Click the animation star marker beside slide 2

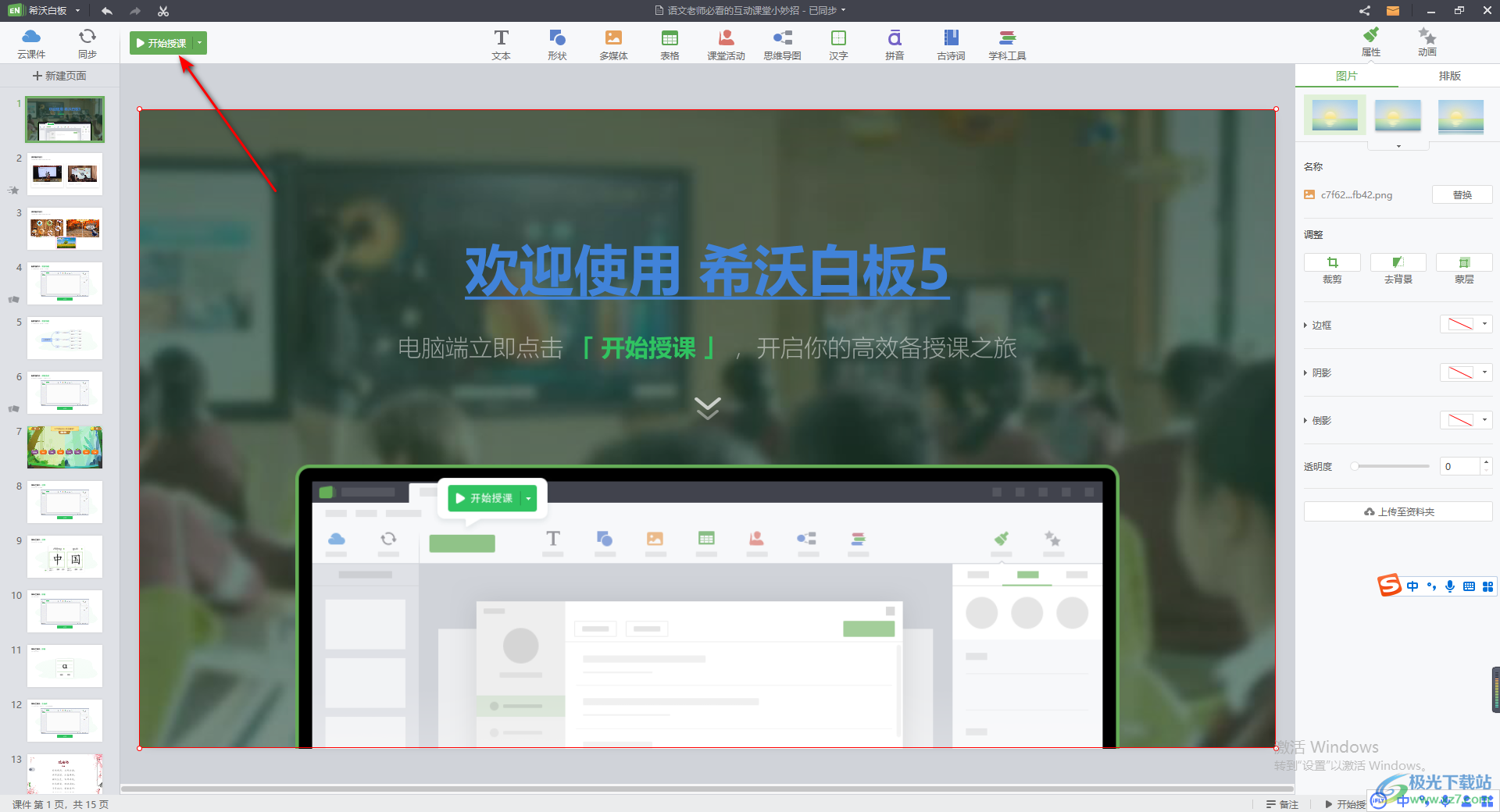click(13, 190)
